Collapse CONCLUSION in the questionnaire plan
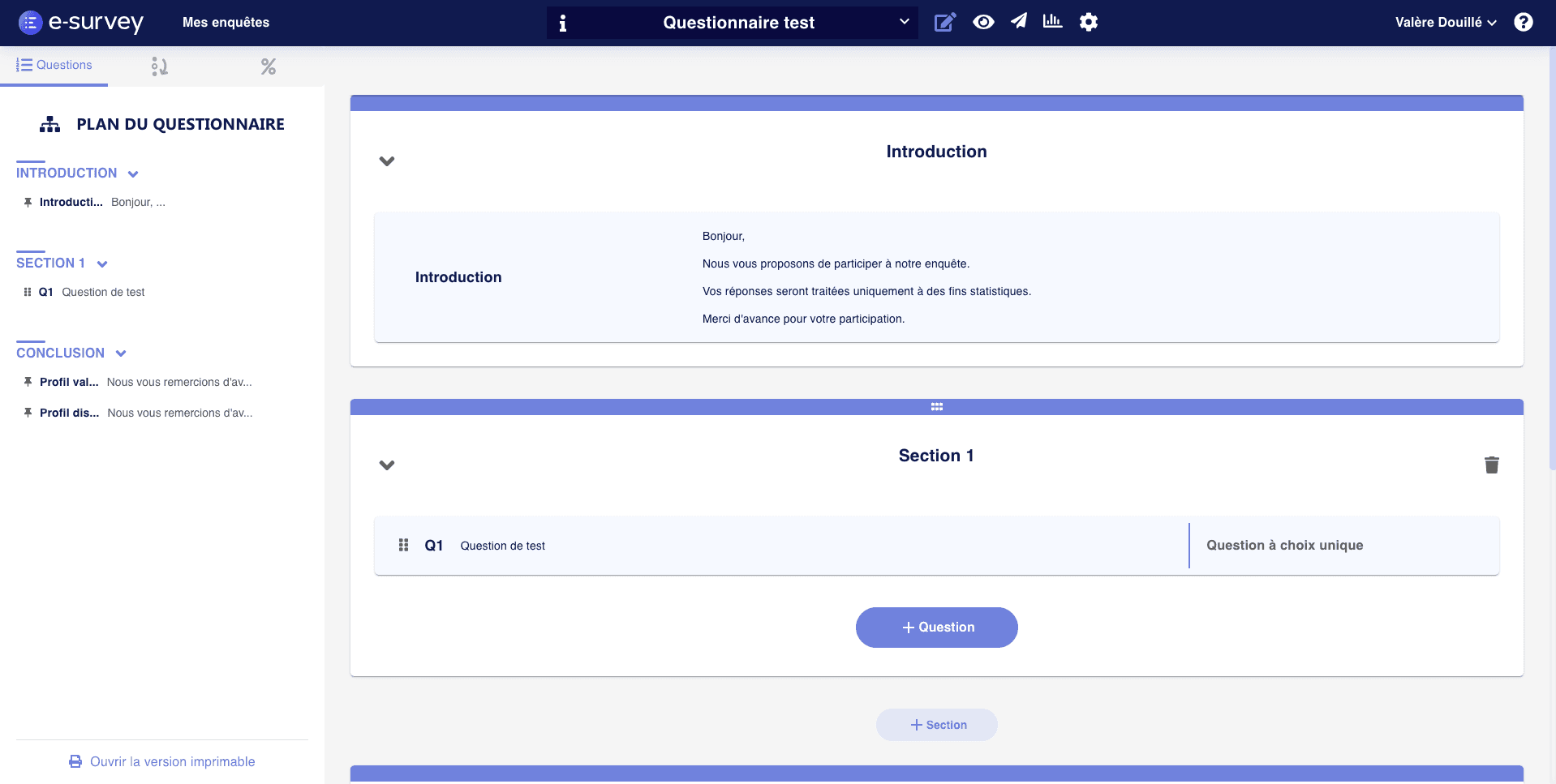This screenshot has width=1556, height=784. coord(121,353)
